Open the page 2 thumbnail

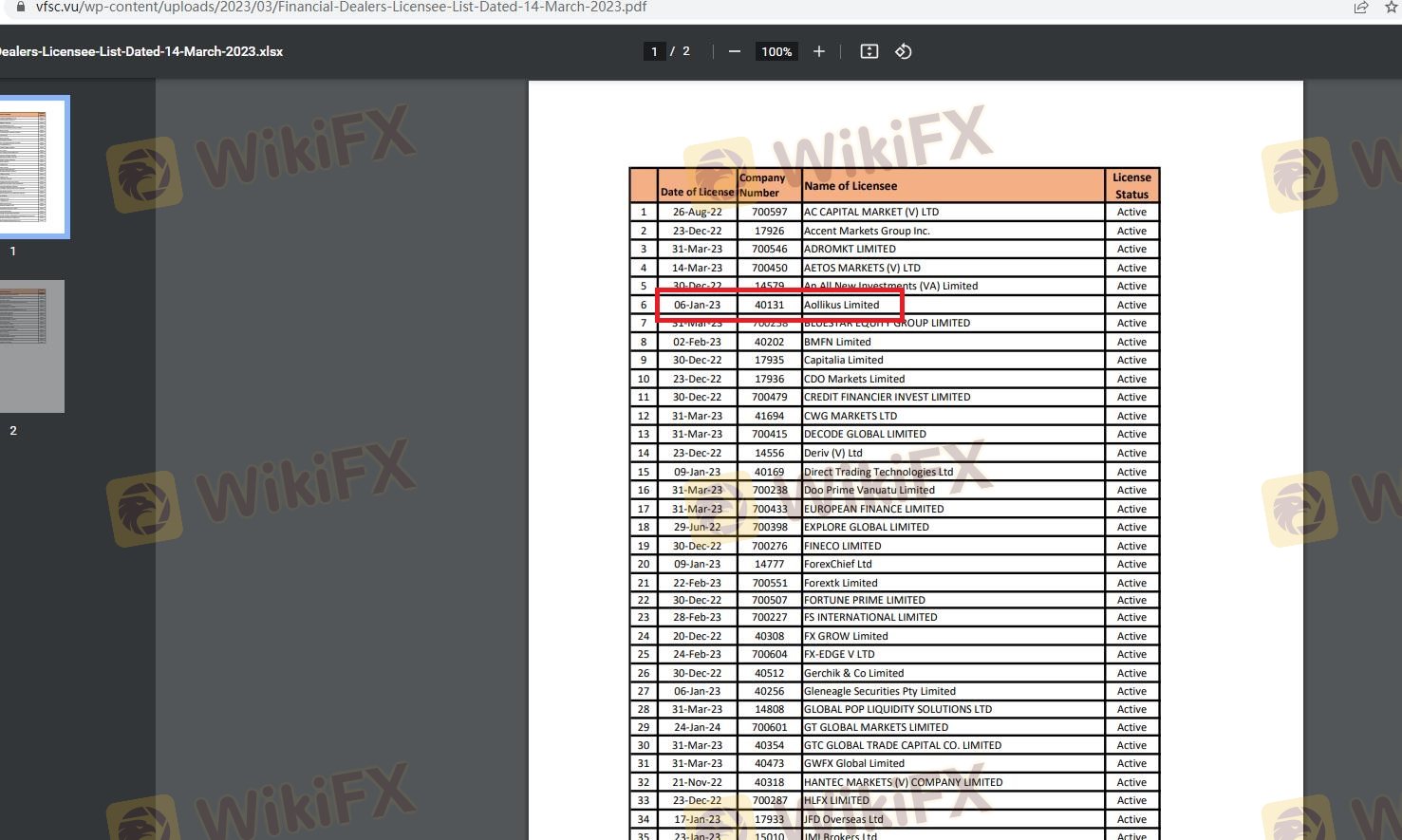coord(33,345)
